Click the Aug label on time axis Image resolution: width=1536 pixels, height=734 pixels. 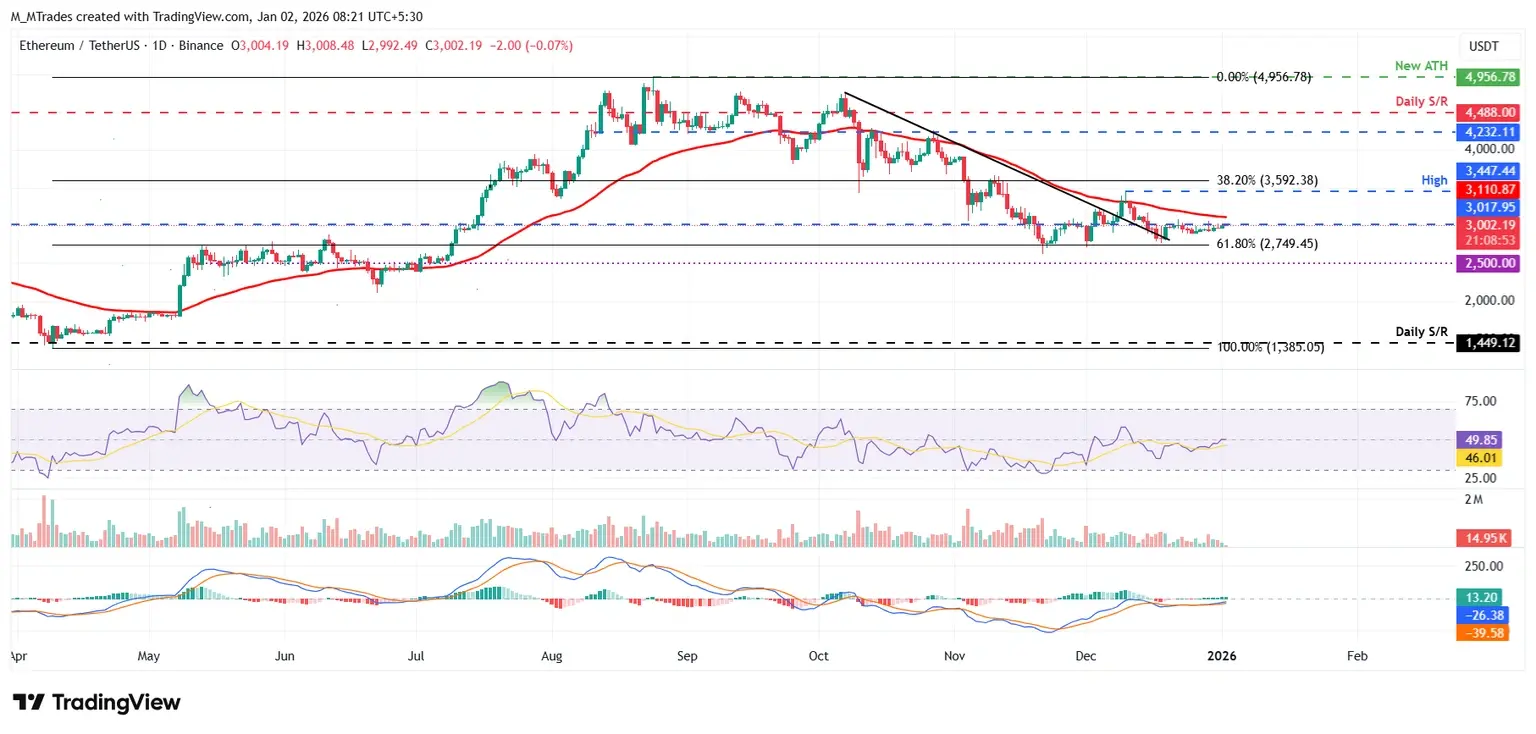552,657
